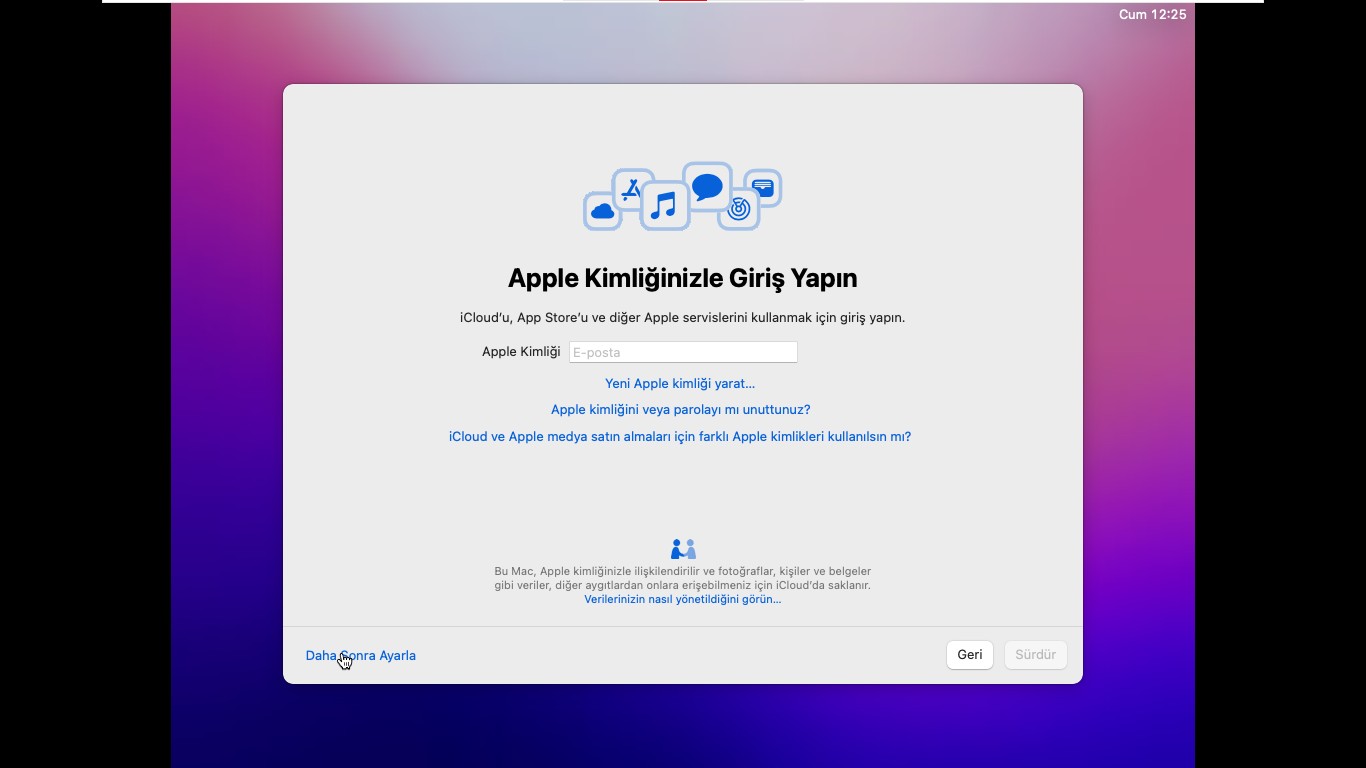1366x768 pixels.
Task: Go back with the Geri button
Action: pyautogui.click(x=970, y=655)
